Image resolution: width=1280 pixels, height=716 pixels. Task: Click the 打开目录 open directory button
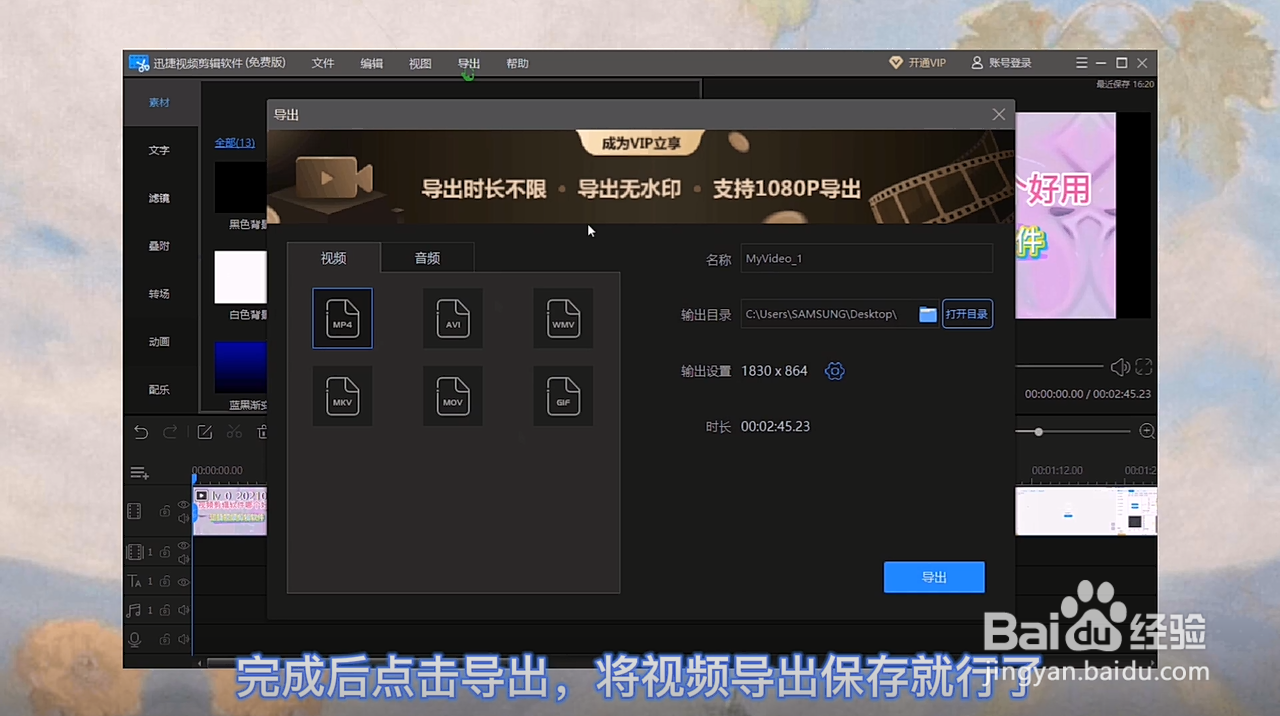point(966,313)
